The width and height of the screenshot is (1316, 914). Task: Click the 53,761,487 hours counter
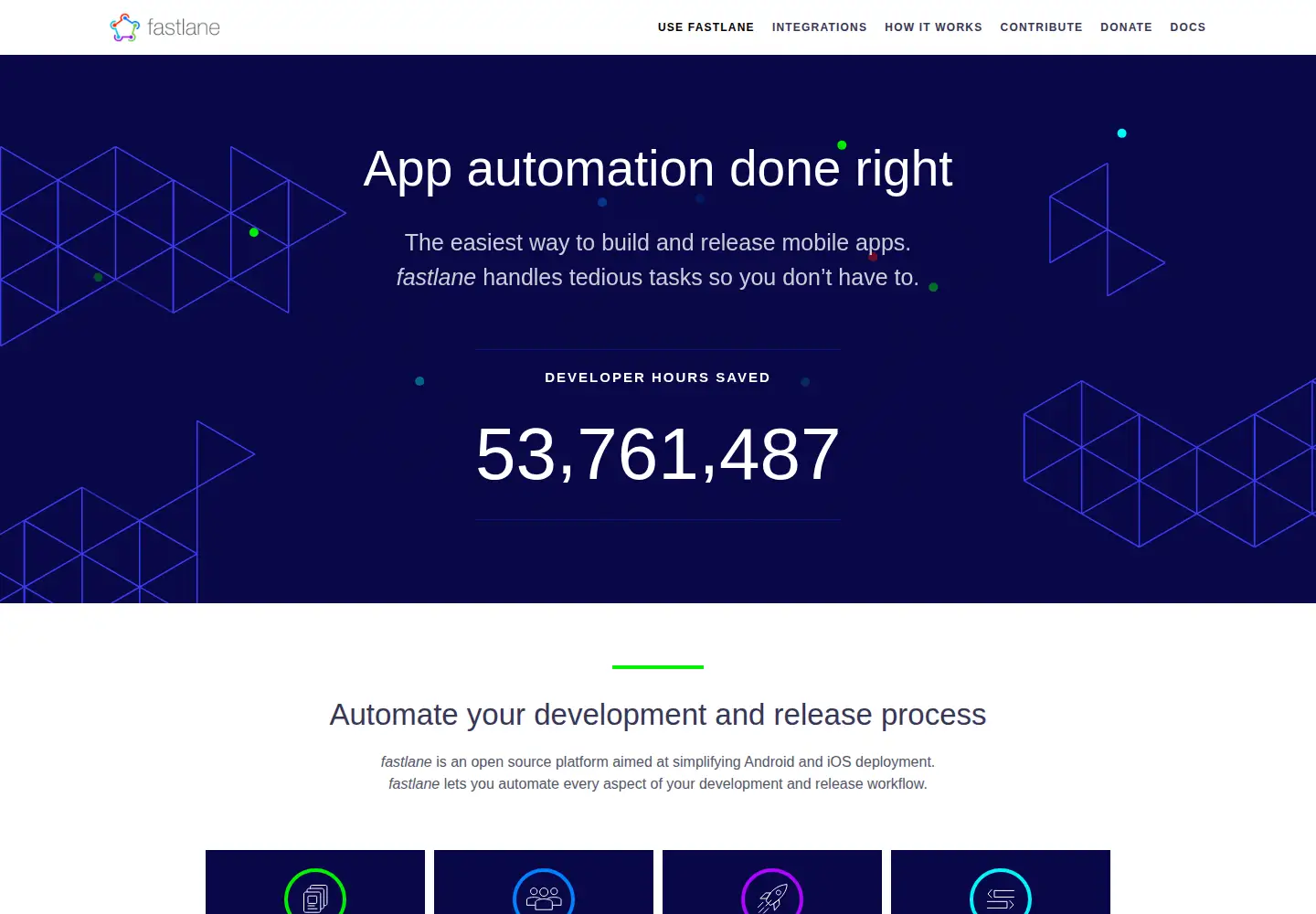pyautogui.click(x=658, y=454)
